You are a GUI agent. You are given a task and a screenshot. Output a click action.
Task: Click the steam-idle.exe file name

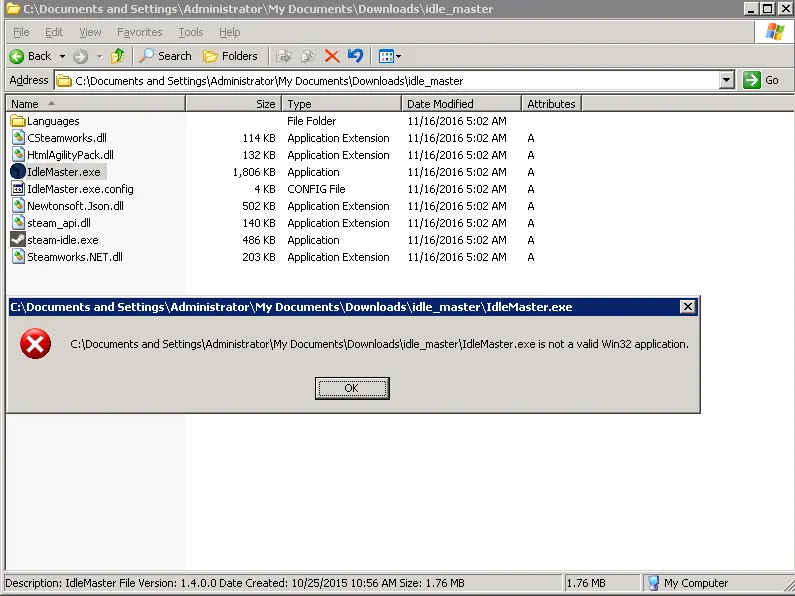click(x=63, y=240)
